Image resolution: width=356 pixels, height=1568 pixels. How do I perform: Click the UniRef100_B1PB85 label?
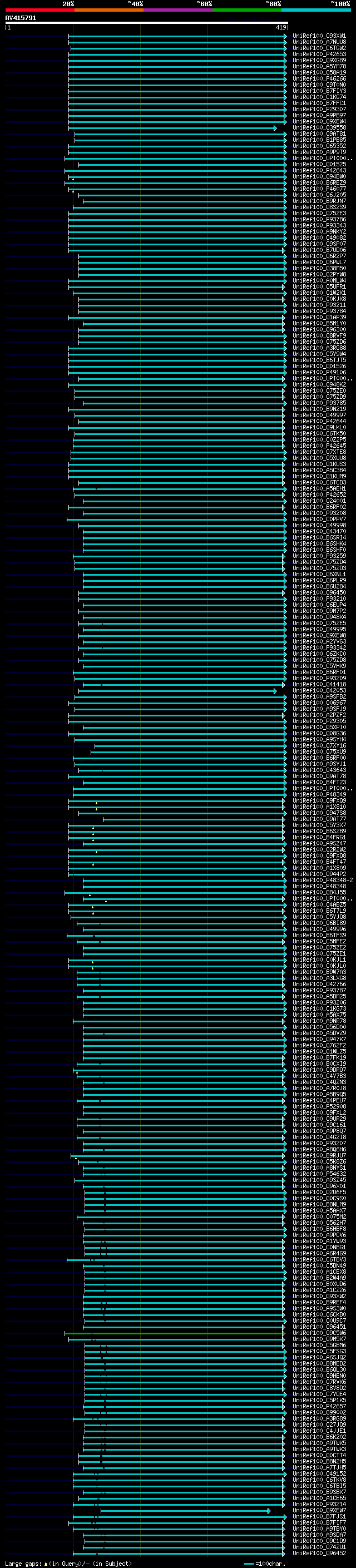319,140
